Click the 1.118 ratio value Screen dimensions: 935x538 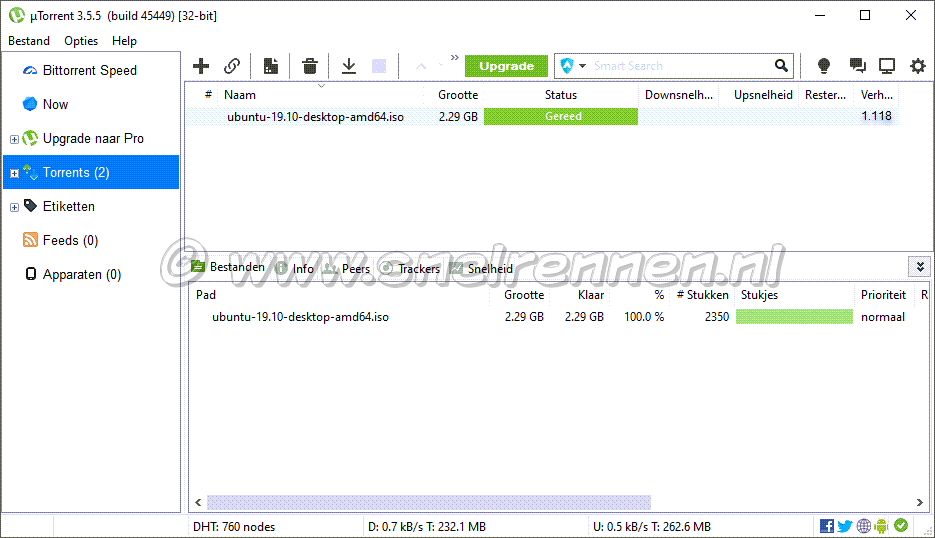pos(876,116)
